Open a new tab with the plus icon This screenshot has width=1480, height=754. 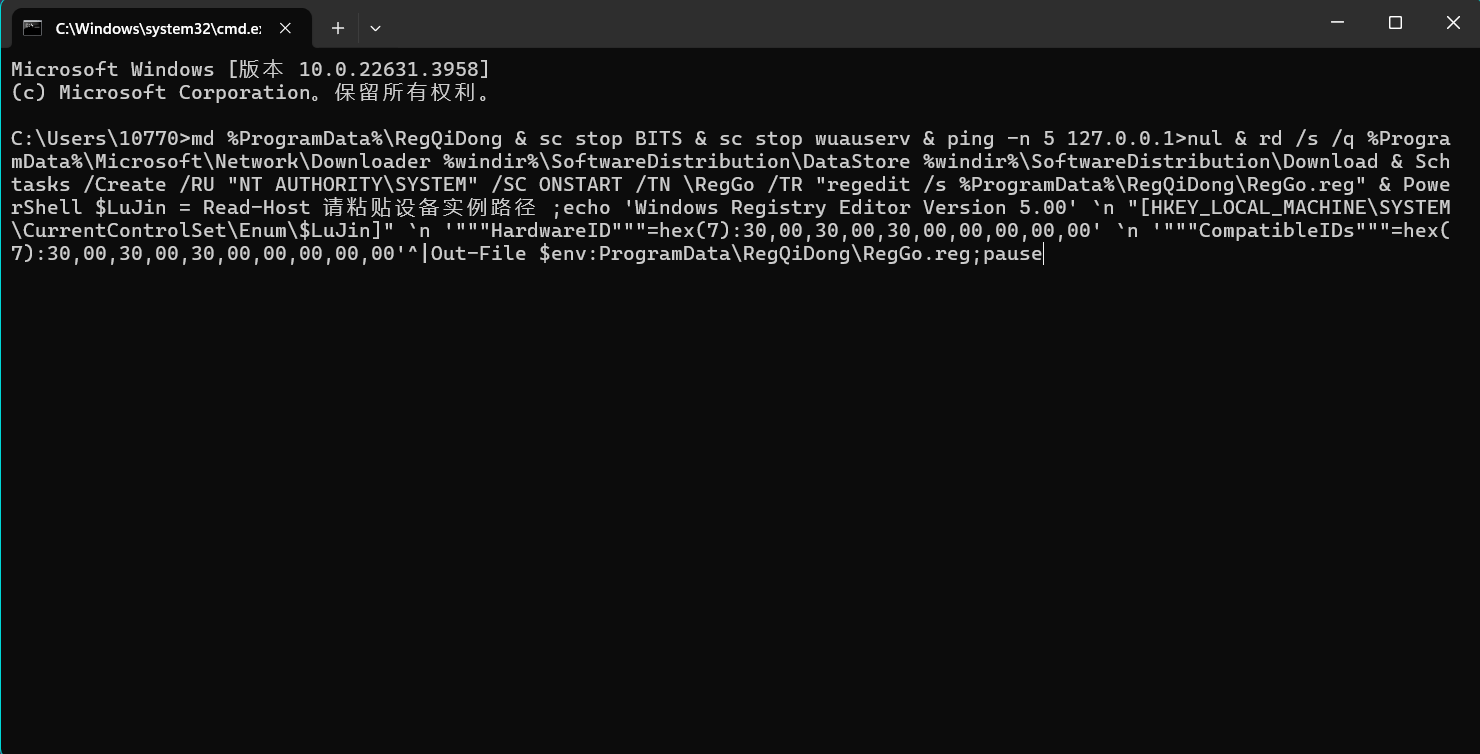click(x=338, y=28)
